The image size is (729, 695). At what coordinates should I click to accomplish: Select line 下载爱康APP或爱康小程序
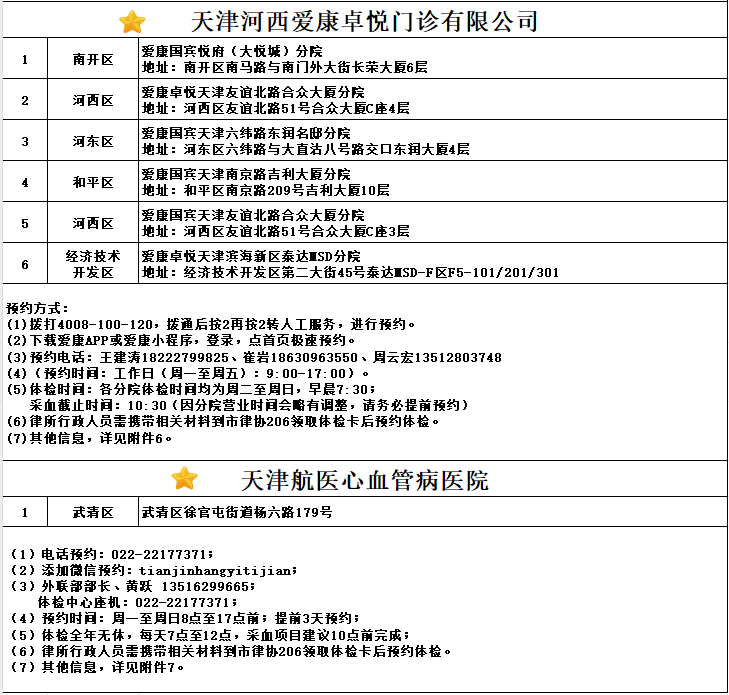click(181, 341)
